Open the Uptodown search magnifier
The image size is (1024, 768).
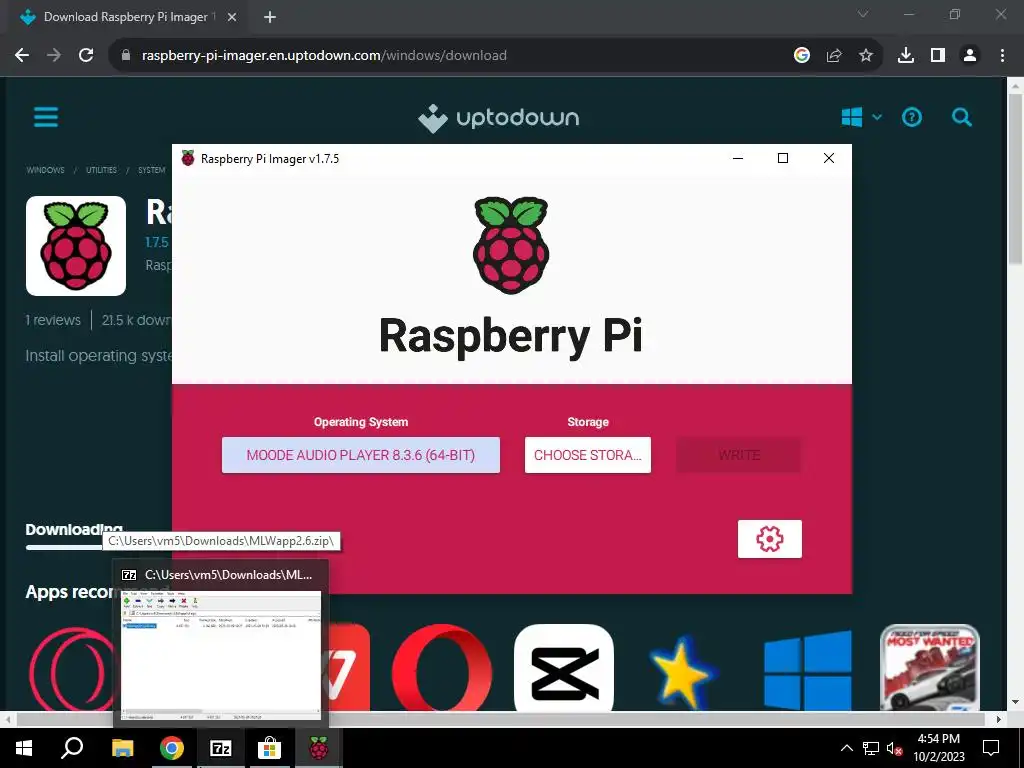(x=961, y=118)
